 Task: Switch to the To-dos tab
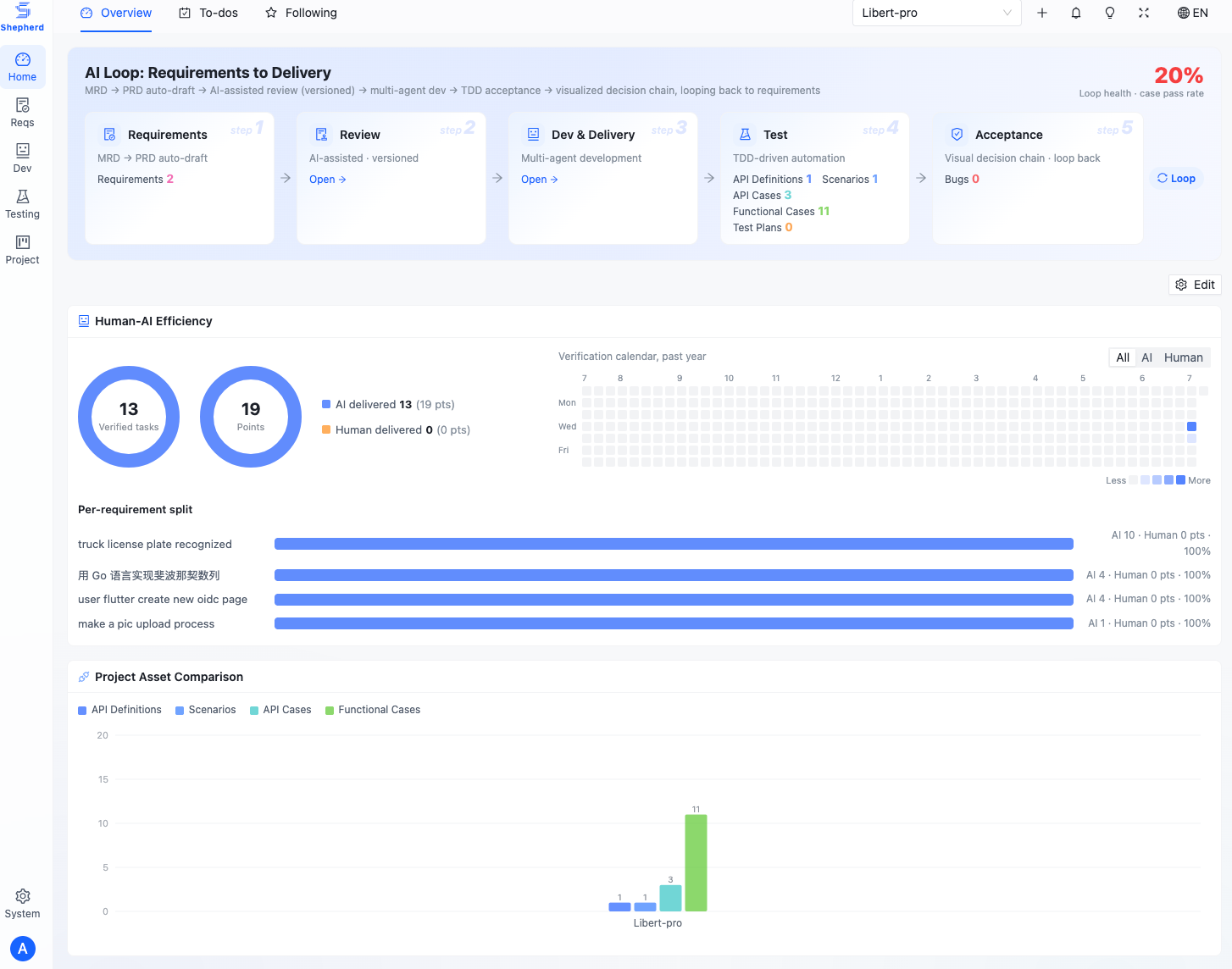point(208,13)
